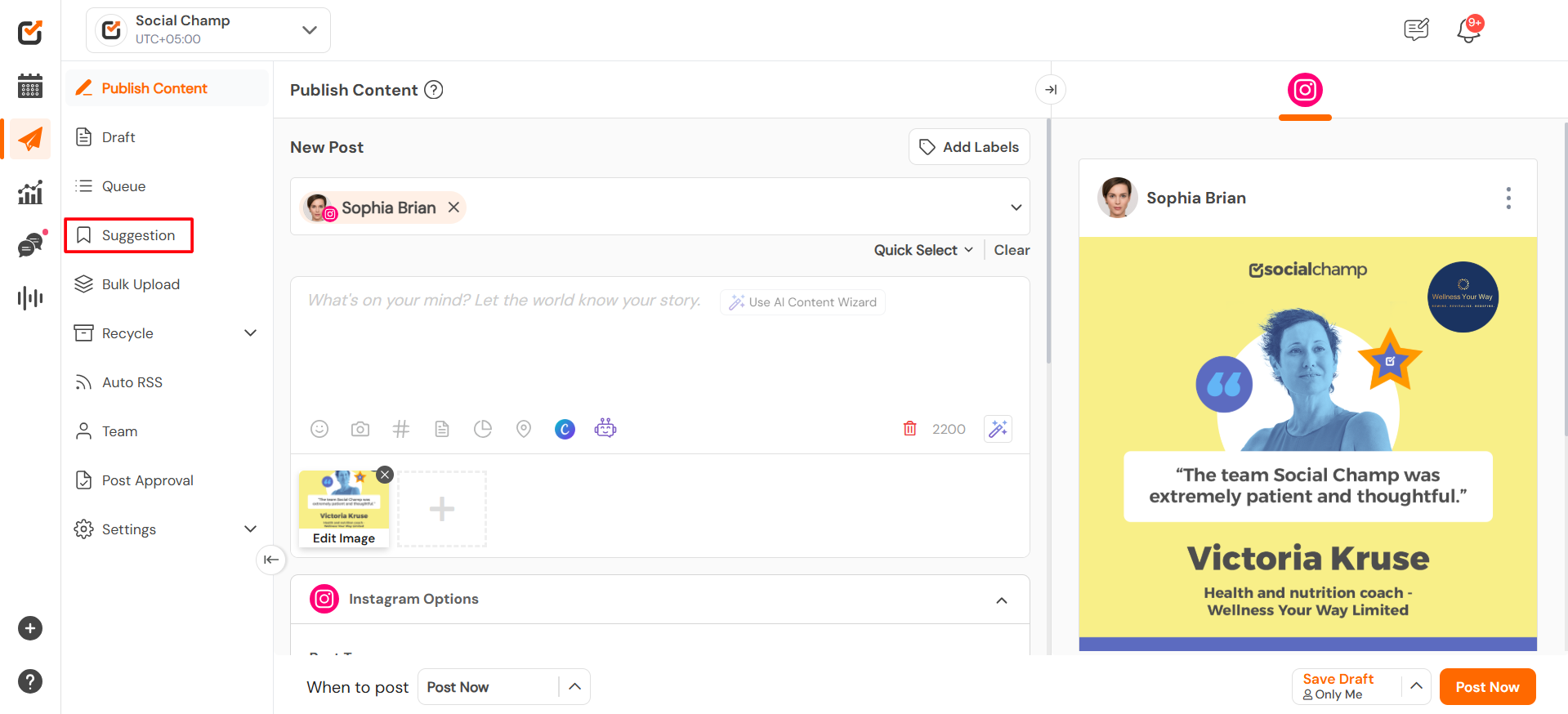Click the Social Champ logo icon
The height and width of the screenshot is (714, 1568).
[x=30, y=32]
